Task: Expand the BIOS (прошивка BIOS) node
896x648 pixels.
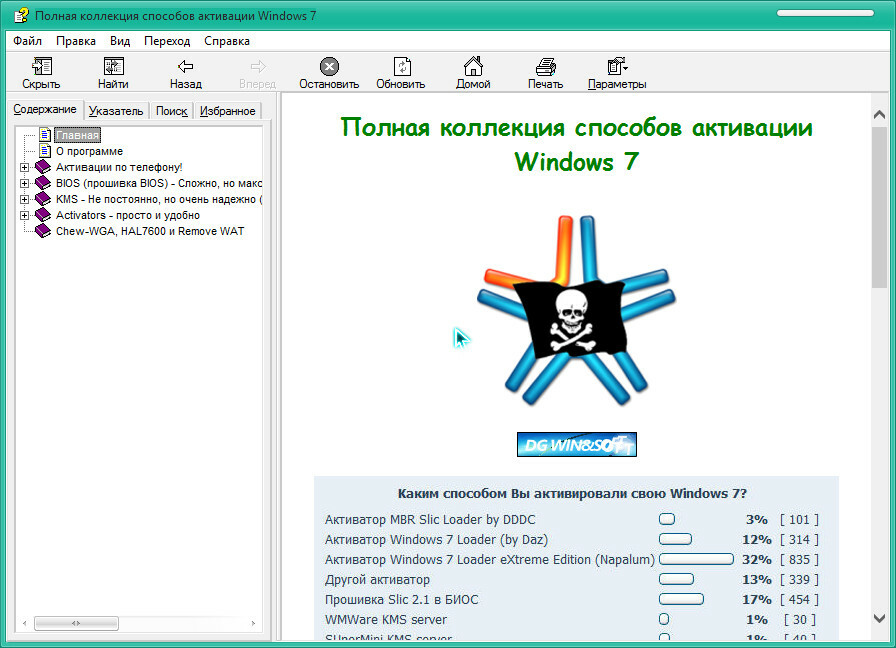Action: 24,183
